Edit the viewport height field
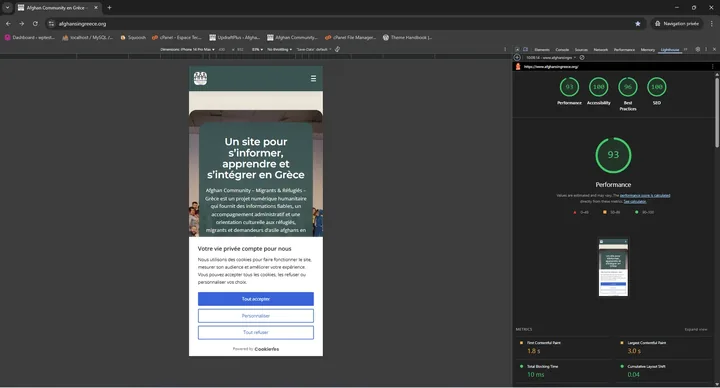720x388 pixels. point(240,49)
